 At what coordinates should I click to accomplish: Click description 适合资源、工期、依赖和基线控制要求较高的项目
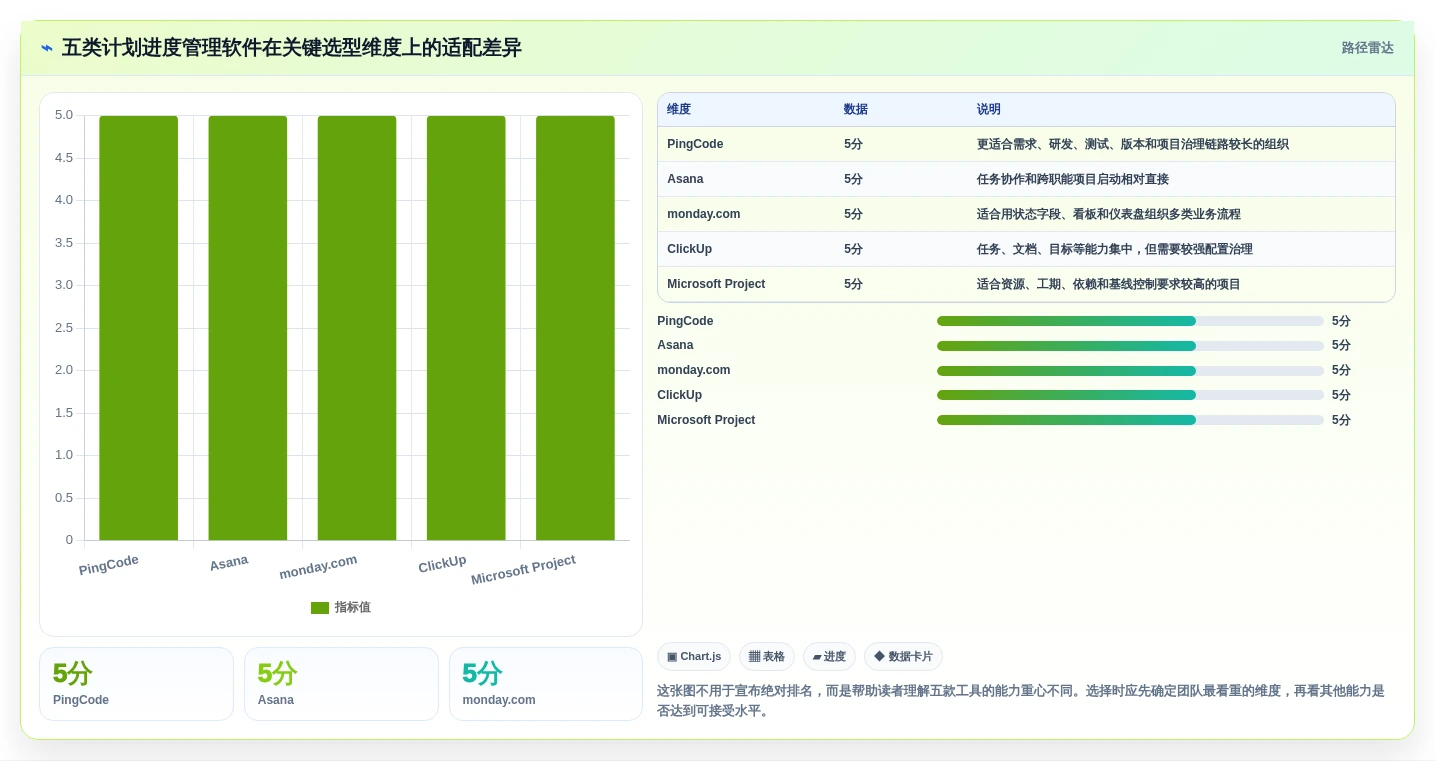(x=1109, y=284)
